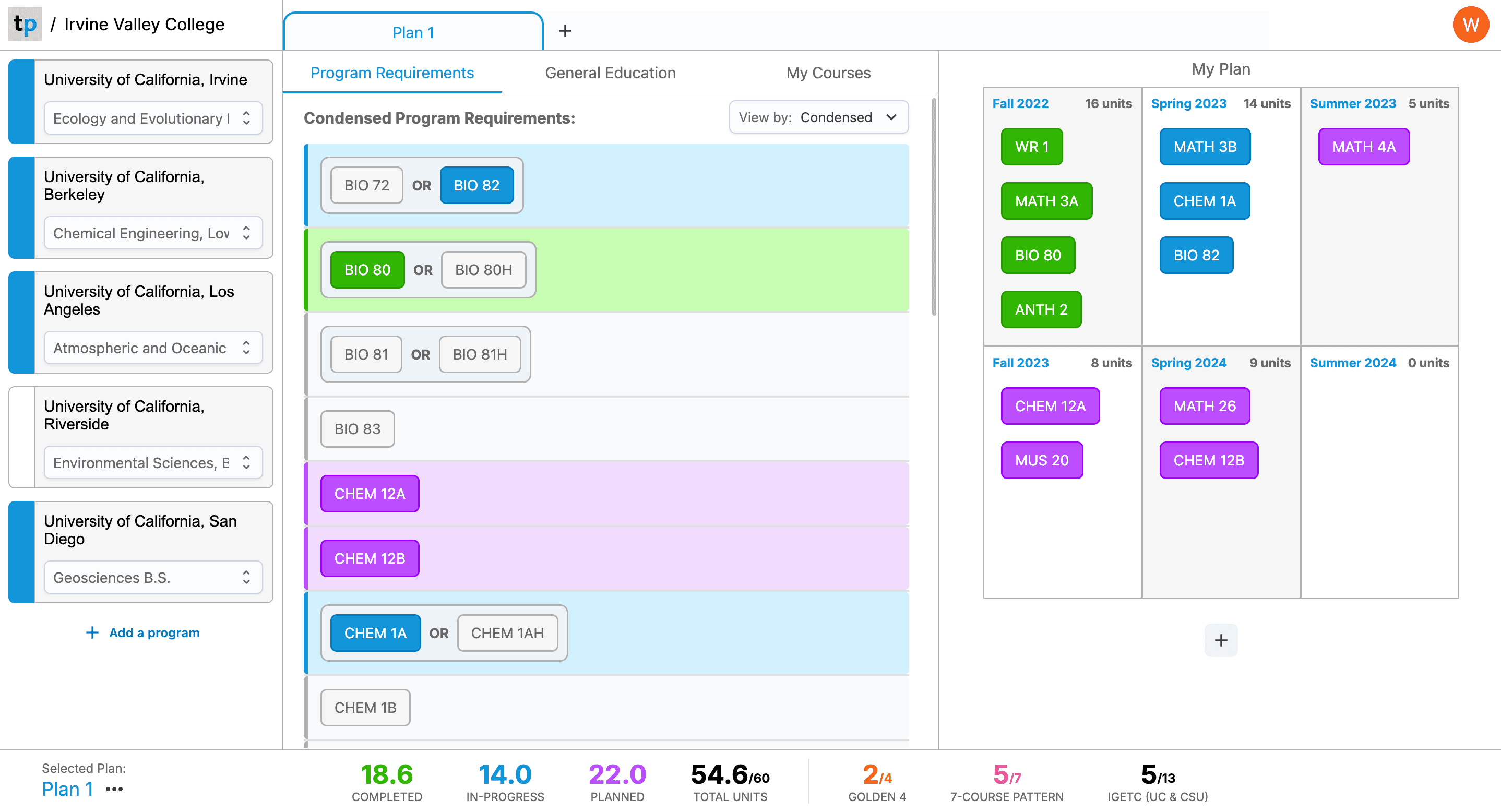Click the requirements list vertical scrollbar
1501x812 pixels.
point(934,208)
